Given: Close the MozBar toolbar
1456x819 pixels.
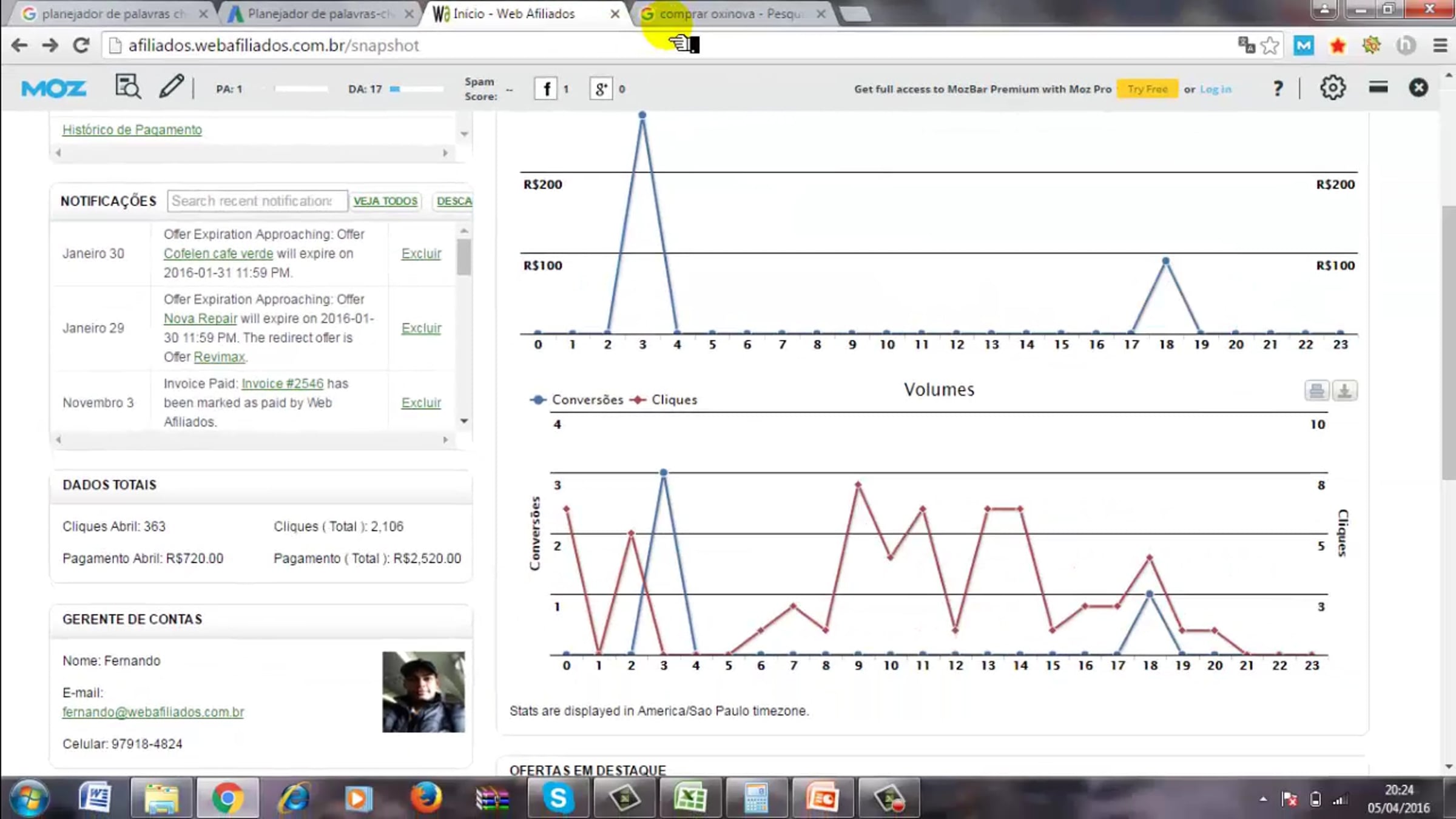Looking at the screenshot, I should [x=1418, y=89].
